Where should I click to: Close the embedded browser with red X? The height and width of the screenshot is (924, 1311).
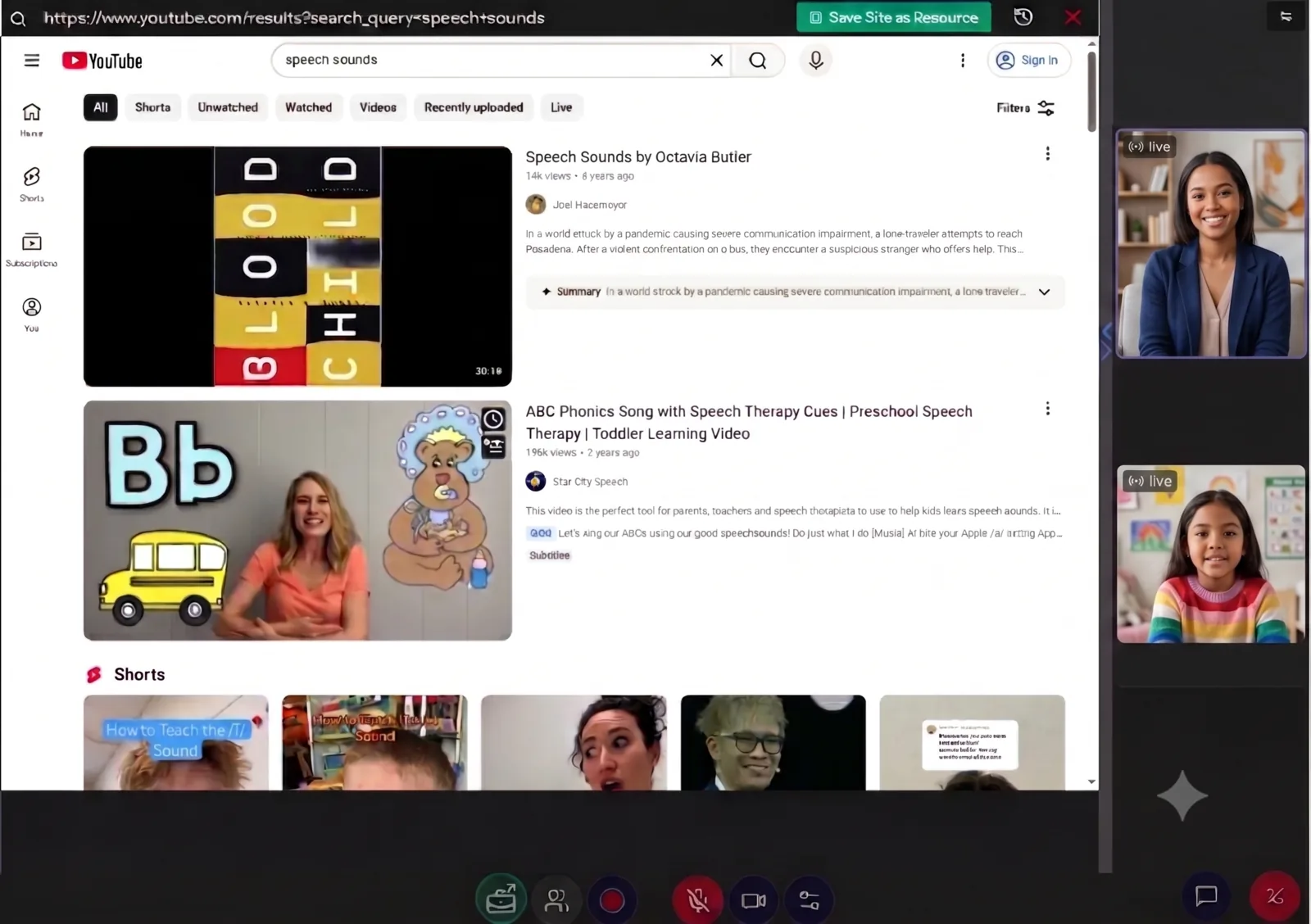click(1073, 17)
